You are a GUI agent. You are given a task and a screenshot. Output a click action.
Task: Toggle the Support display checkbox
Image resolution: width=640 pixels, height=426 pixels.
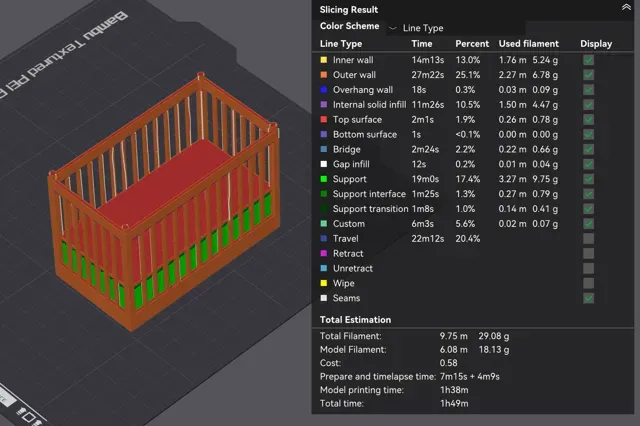pos(588,179)
